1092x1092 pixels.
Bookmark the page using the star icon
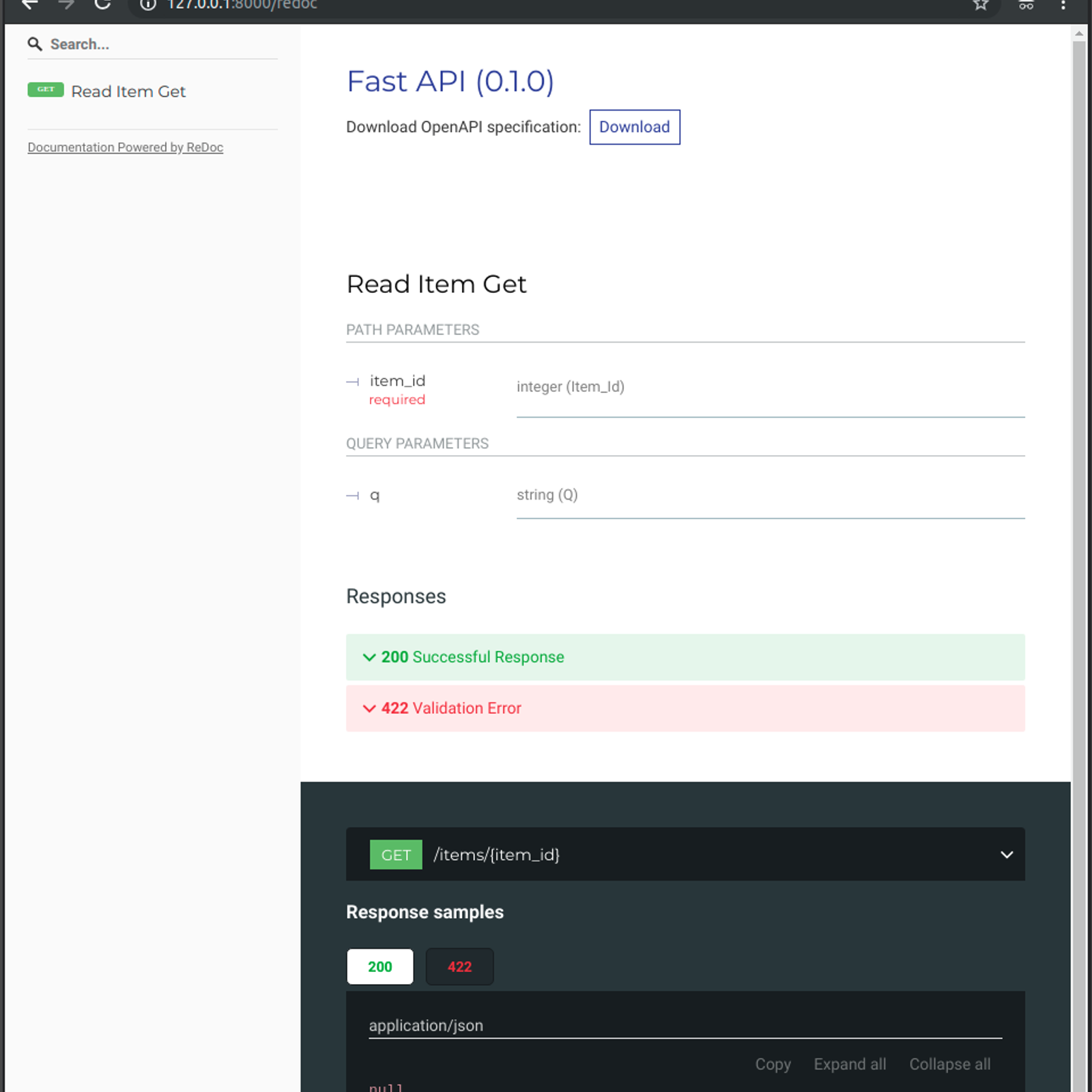coord(981,5)
